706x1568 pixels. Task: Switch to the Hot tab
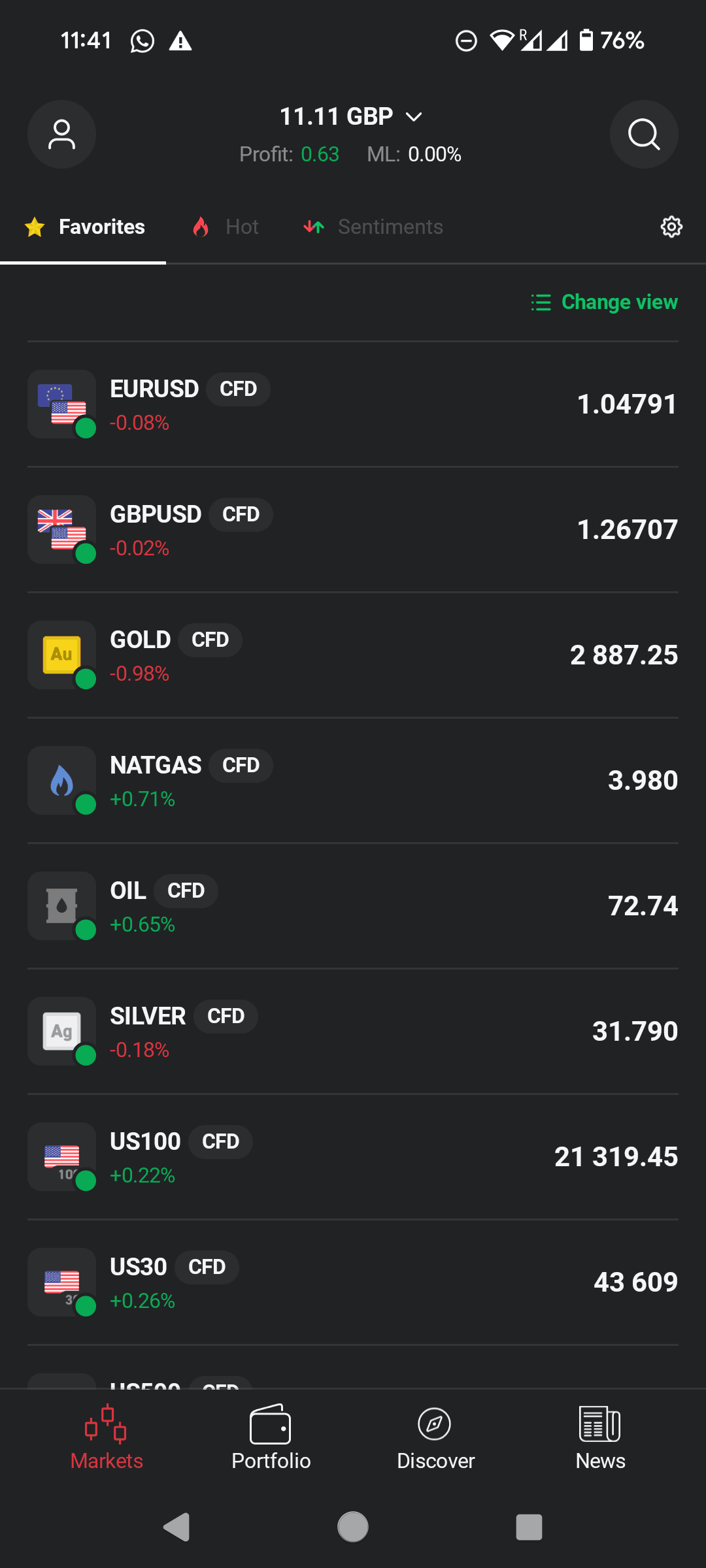point(226,227)
